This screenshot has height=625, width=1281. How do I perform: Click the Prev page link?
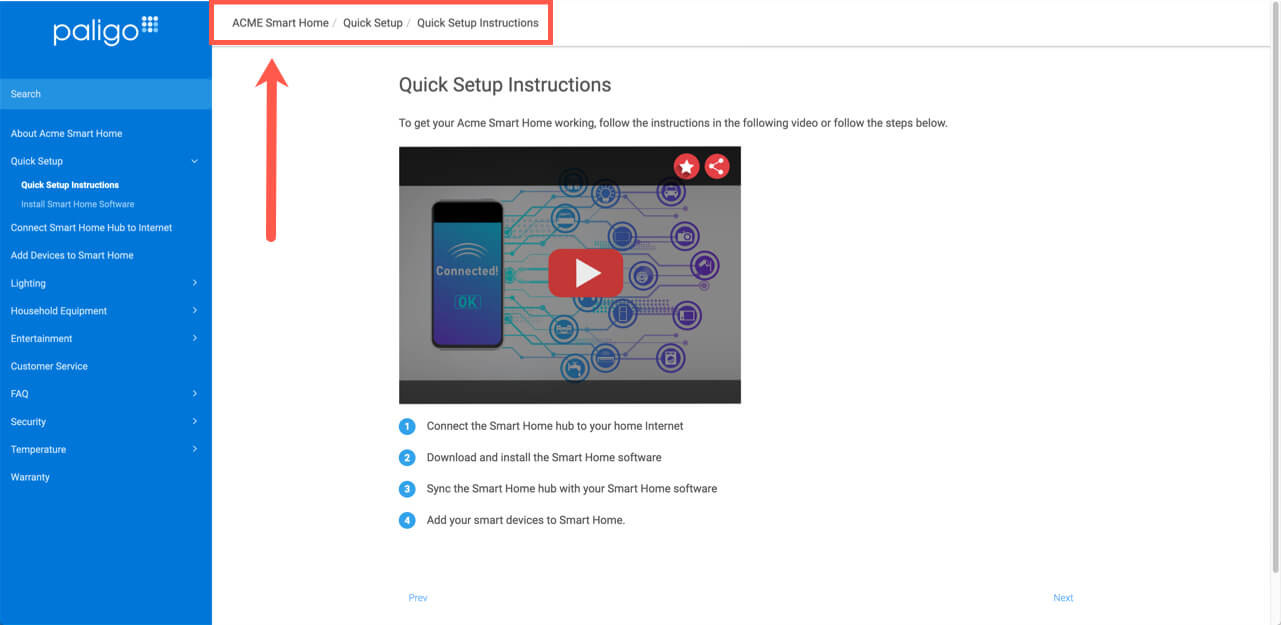418,598
